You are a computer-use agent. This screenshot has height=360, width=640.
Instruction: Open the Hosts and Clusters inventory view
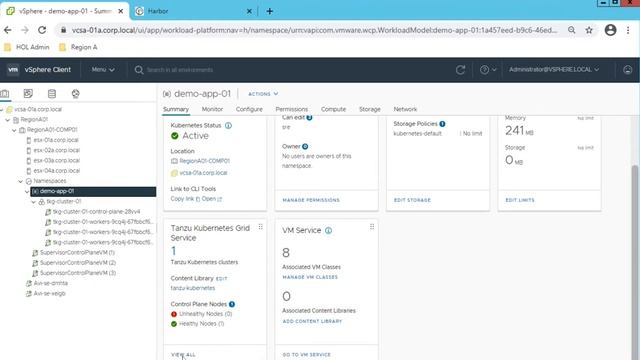pos(5,94)
